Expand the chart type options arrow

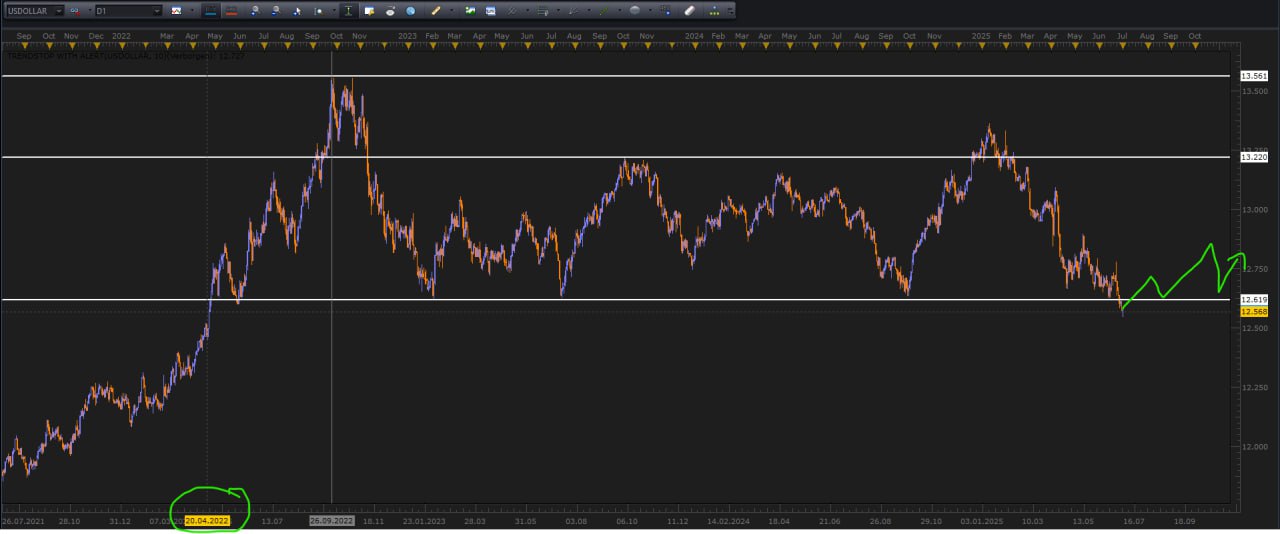[192, 10]
